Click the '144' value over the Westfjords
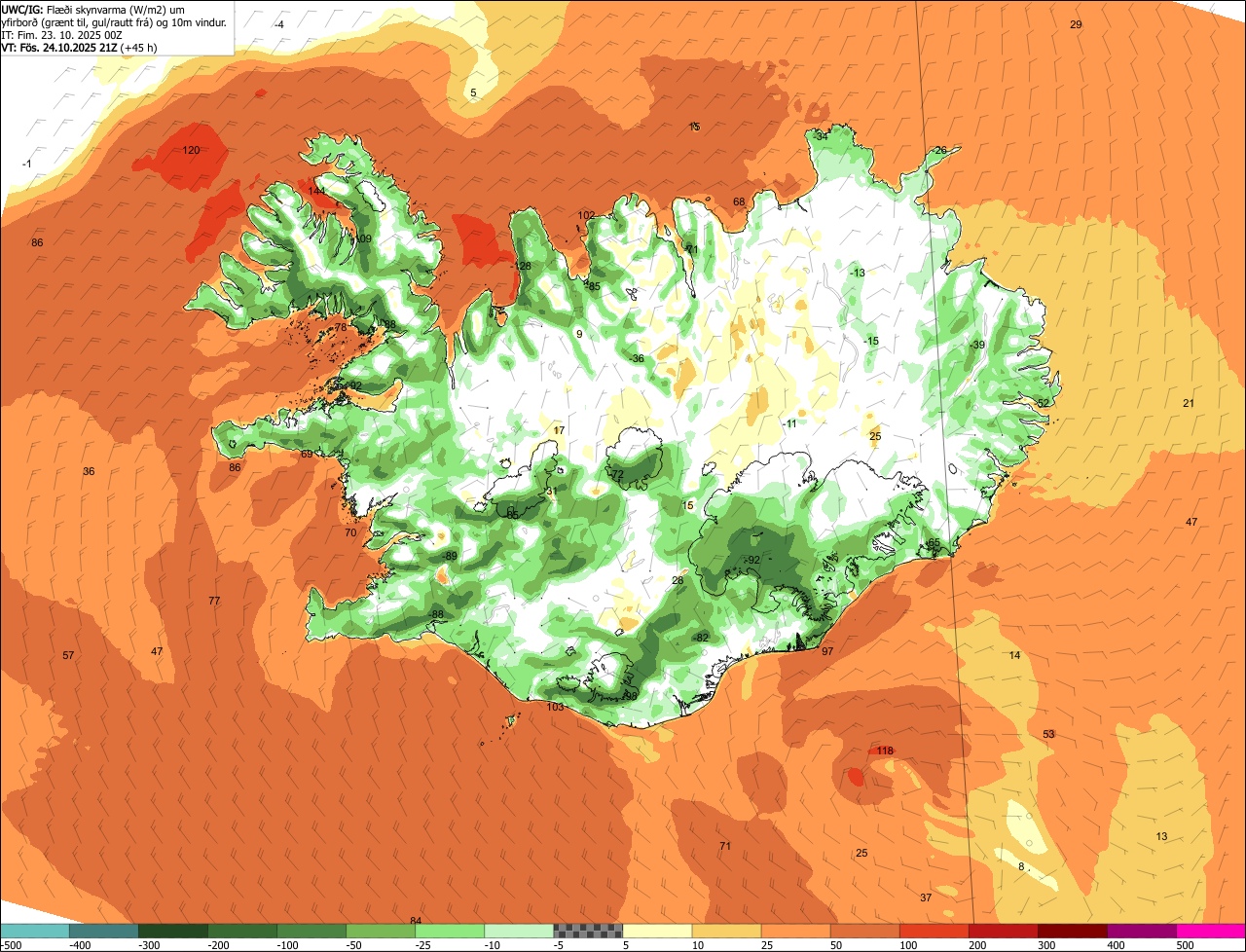Image resolution: width=1246 pixels, height=952 pixels. pos(317,191)
